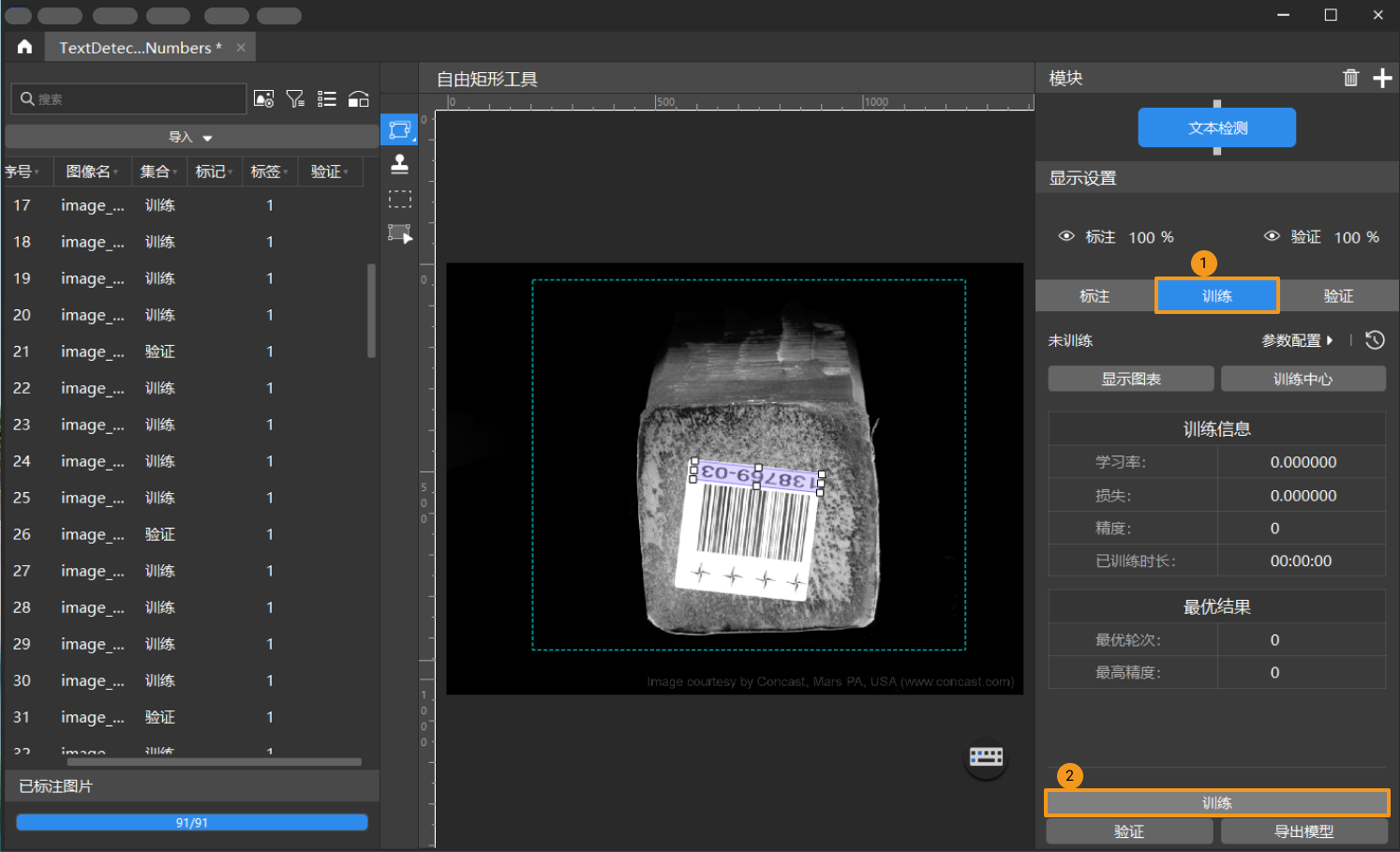Image resolution: width=1400 pixels, height=852 pixels.
Task: Click the bottom 验证 validate button
Action: (x=1129, y=831)
